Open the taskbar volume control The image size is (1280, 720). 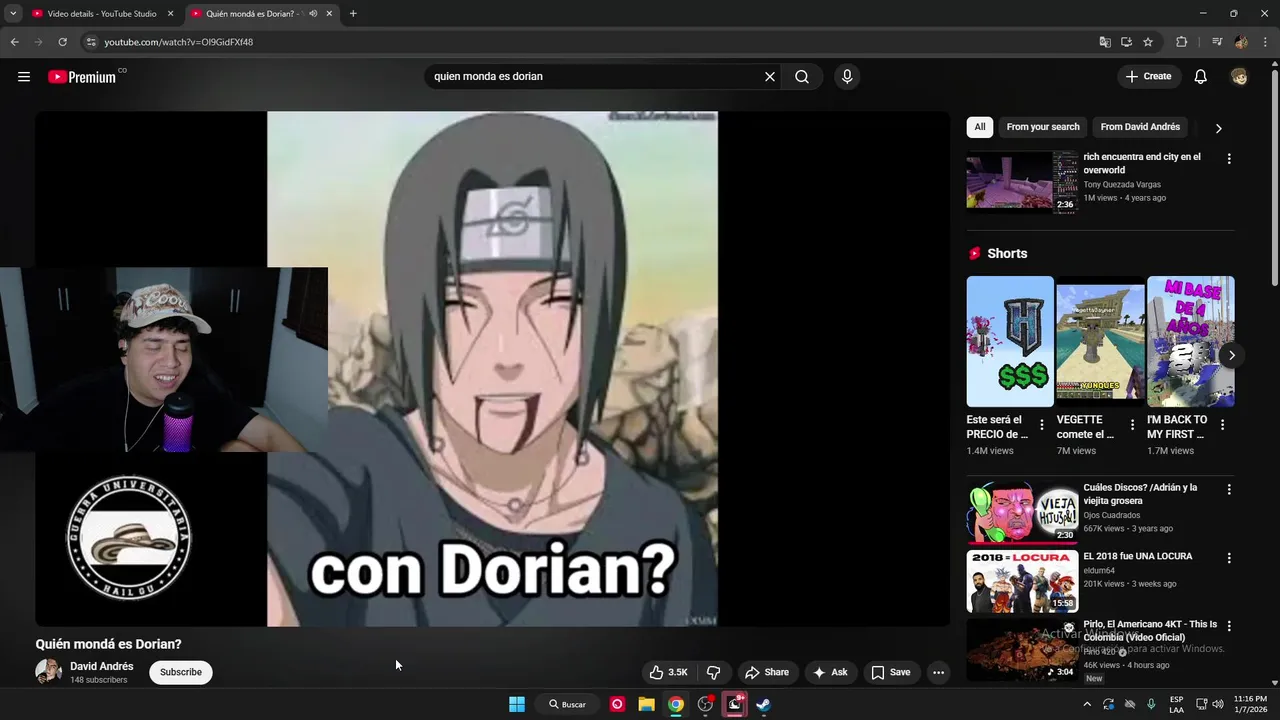tap(1218, 704)
